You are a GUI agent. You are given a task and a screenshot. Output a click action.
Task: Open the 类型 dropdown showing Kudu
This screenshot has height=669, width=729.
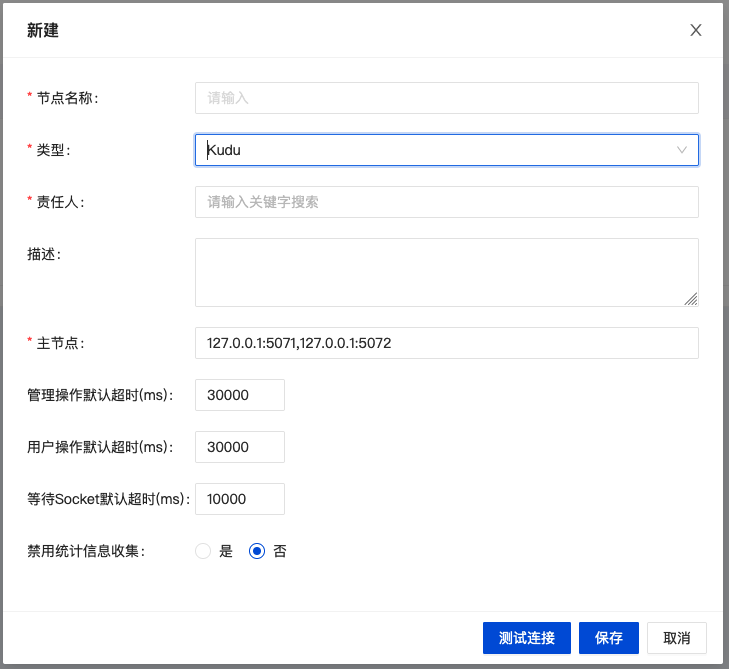447,150
